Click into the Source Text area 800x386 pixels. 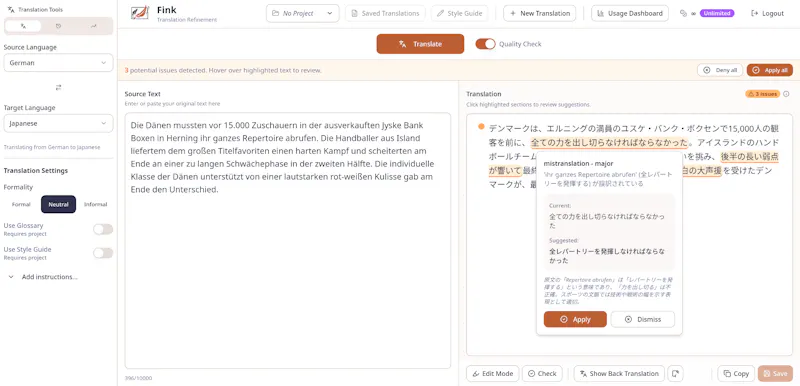288,241
